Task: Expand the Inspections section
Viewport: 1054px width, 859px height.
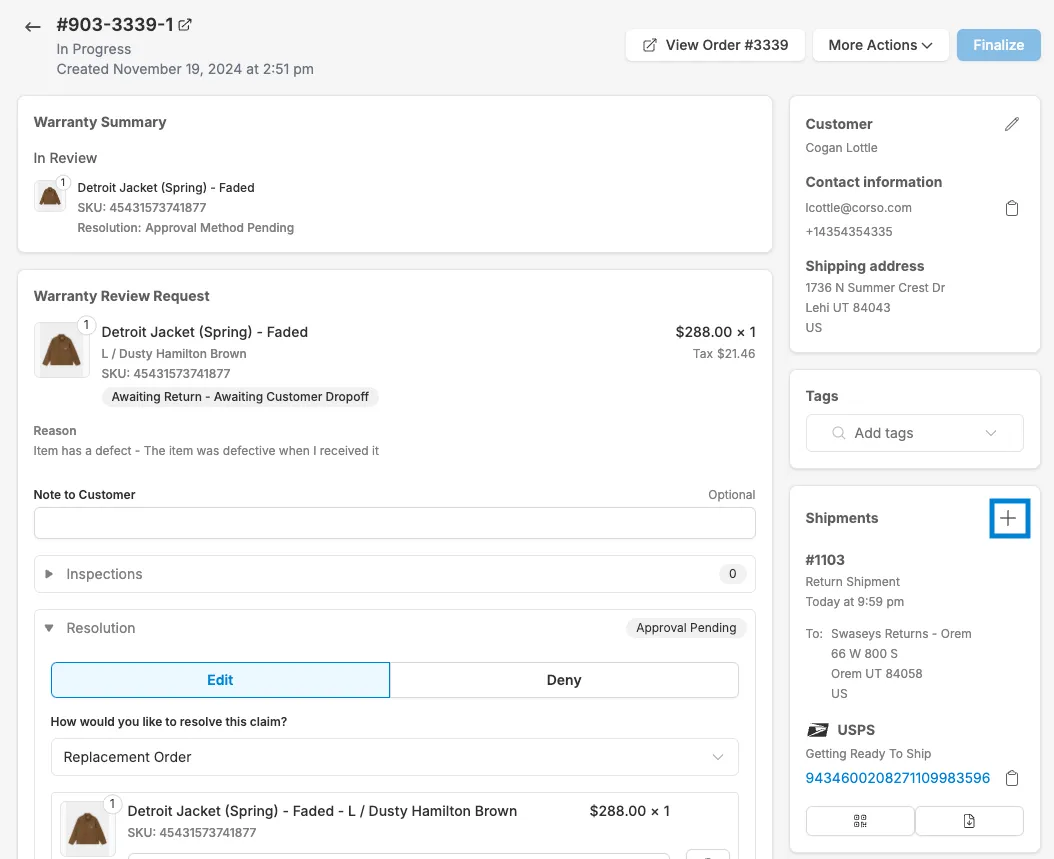Action: coord(103,574)
